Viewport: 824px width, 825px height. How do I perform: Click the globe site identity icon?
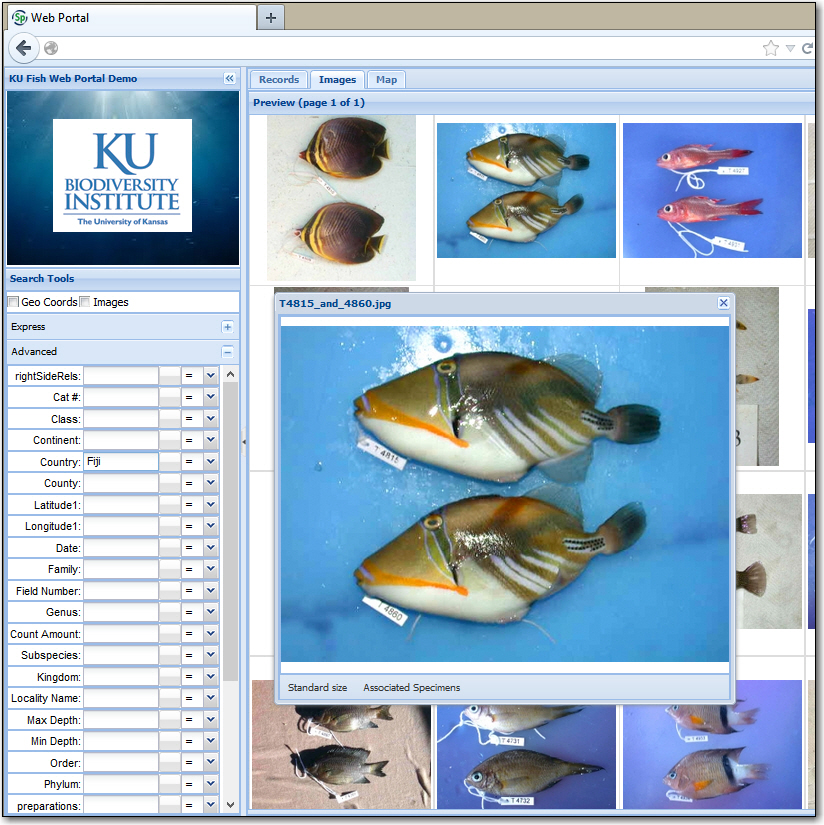pyautogui.click(x=51, y=48)
